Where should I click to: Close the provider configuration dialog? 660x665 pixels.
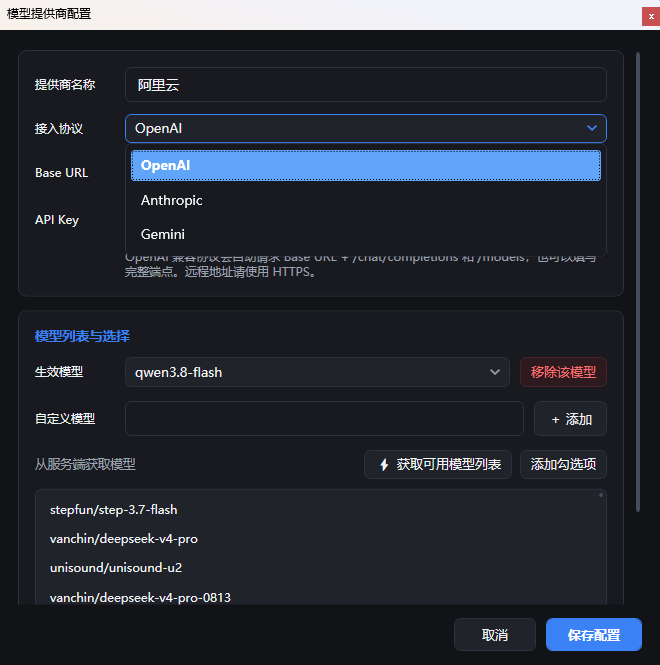coord(651,17)
